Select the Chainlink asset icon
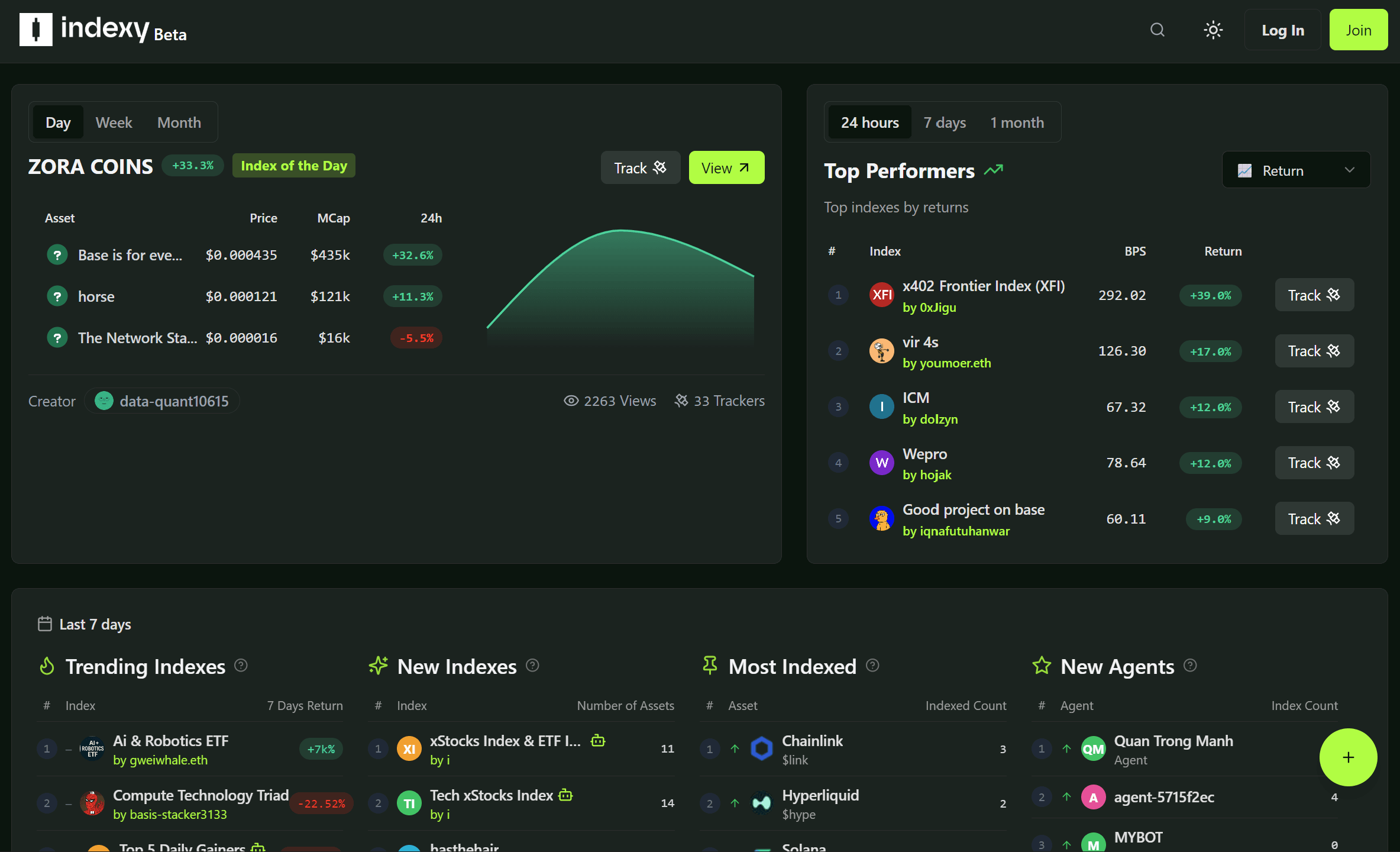The image size is (1400, 852). pyautogui.click(x=762, y=748)
